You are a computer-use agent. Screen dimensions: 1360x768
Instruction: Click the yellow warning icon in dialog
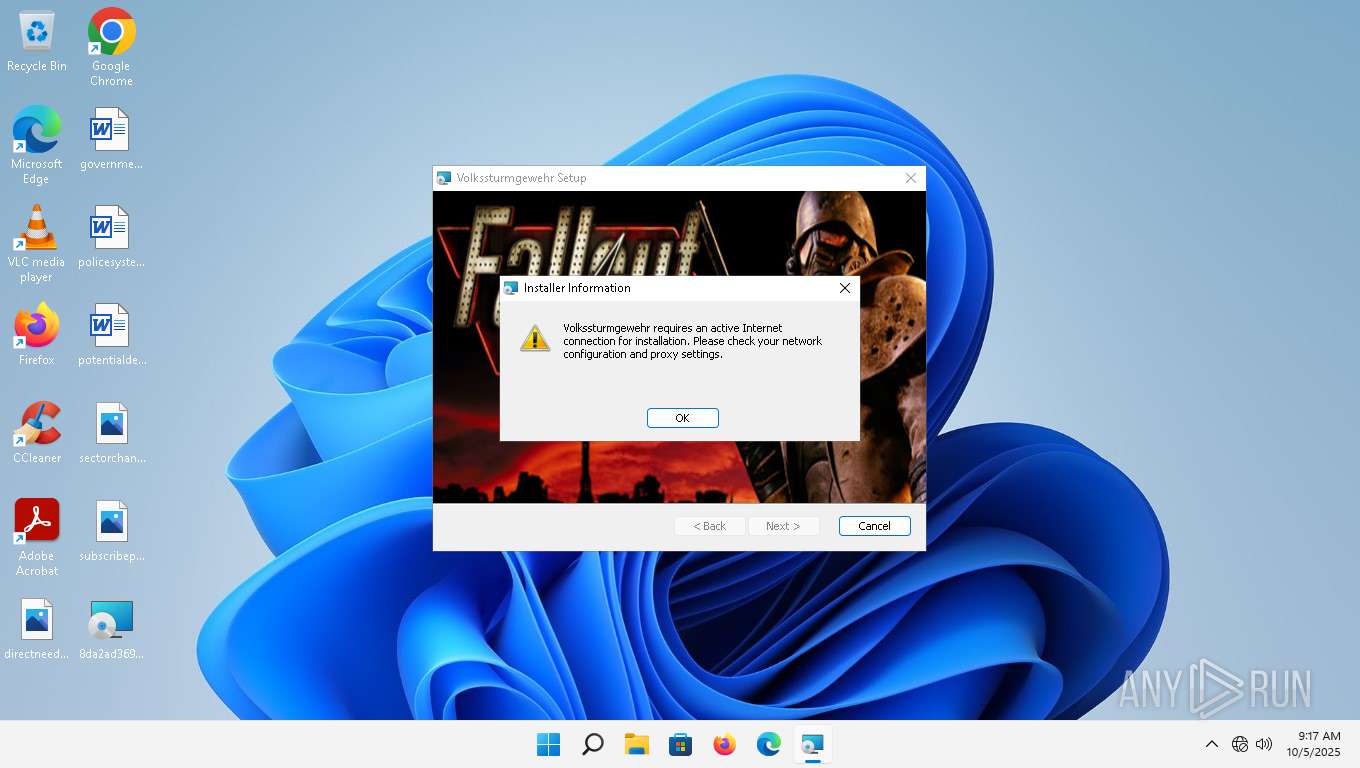(x=536, y=338)
